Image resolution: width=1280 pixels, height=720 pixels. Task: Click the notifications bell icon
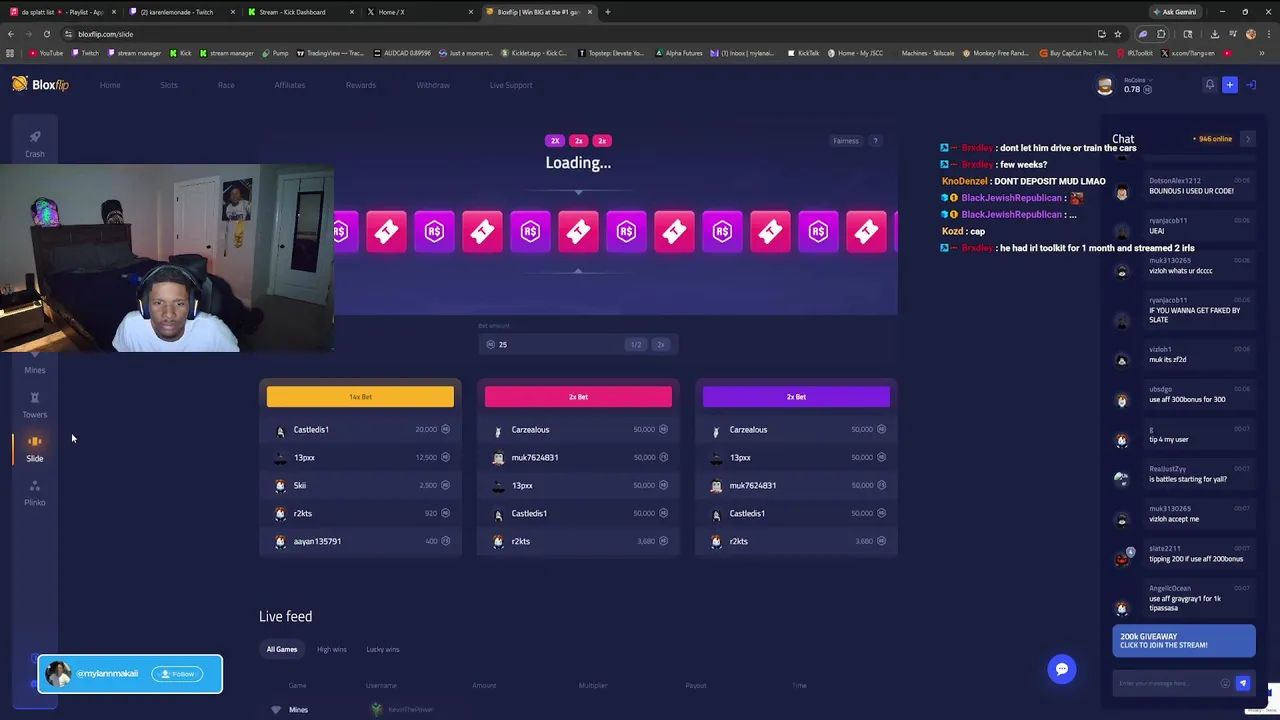pos(1209,85)
